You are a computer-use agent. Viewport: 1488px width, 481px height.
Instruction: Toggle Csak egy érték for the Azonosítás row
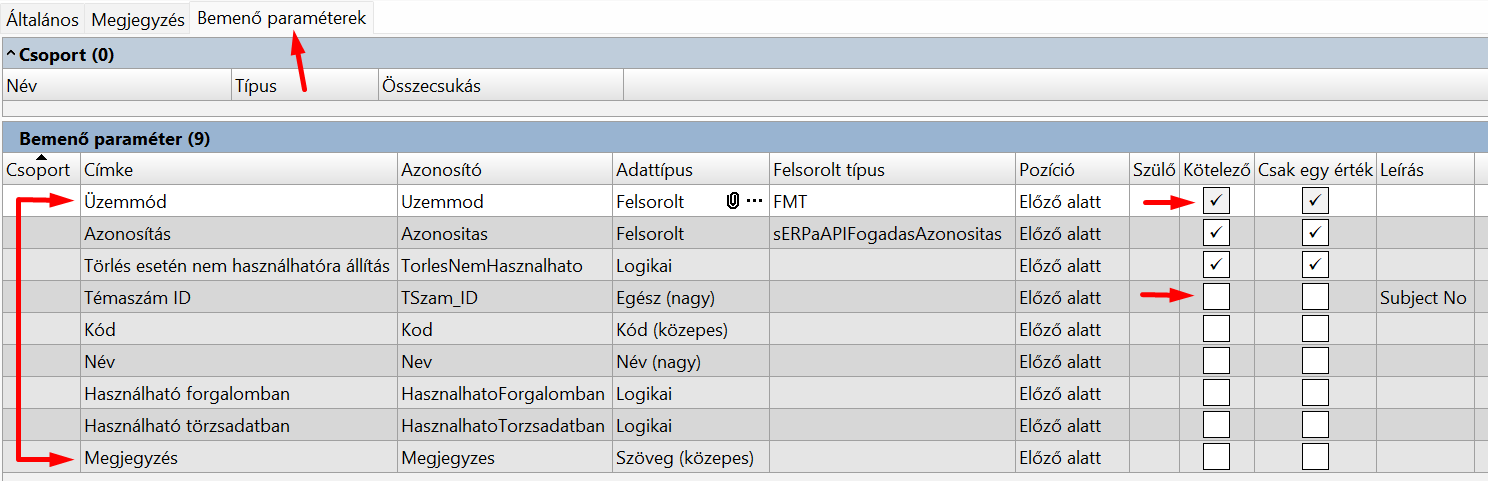[1315, 233]
